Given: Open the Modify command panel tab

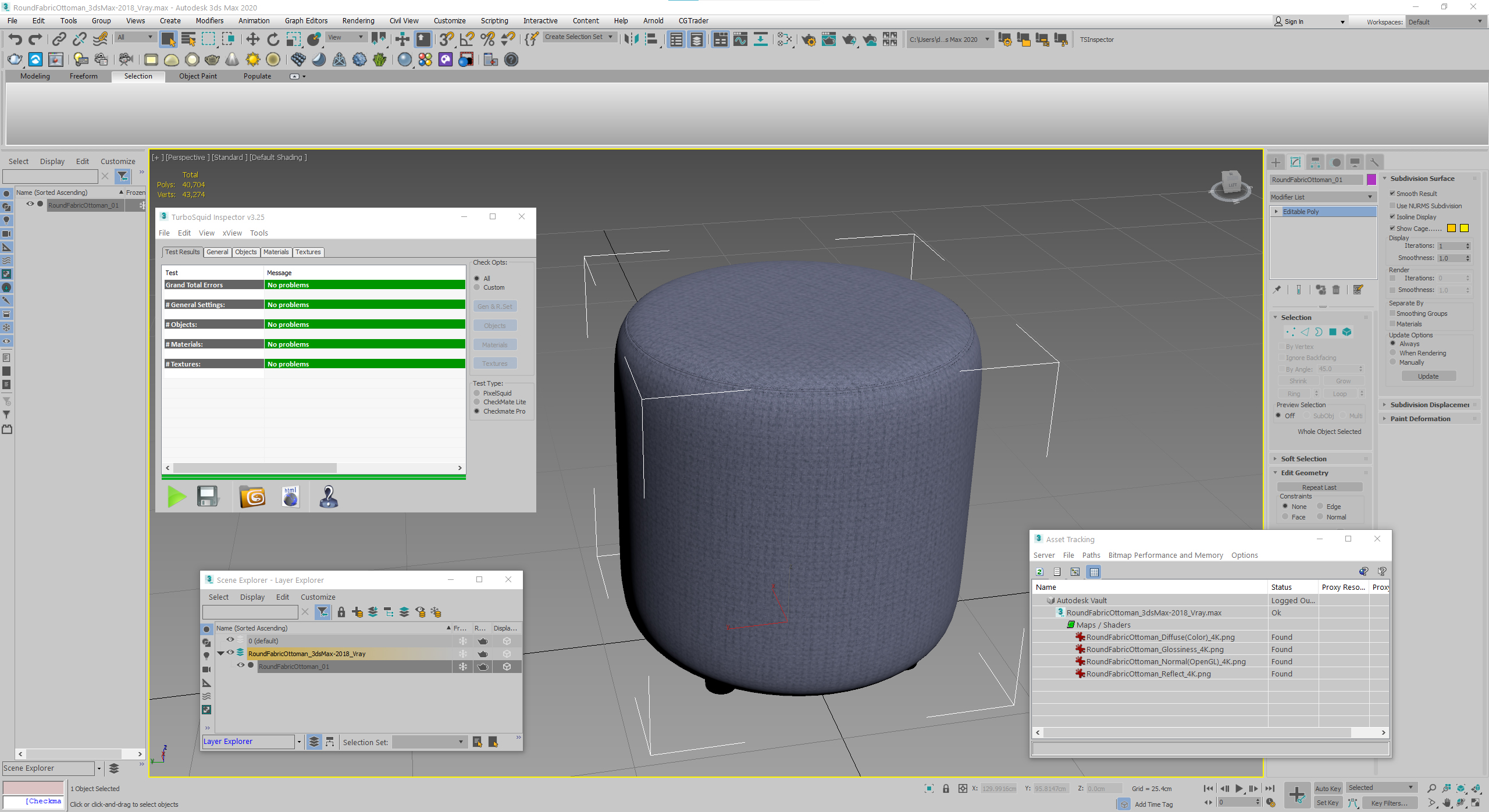Looking at the screenshot, I should click(1295, 162).
